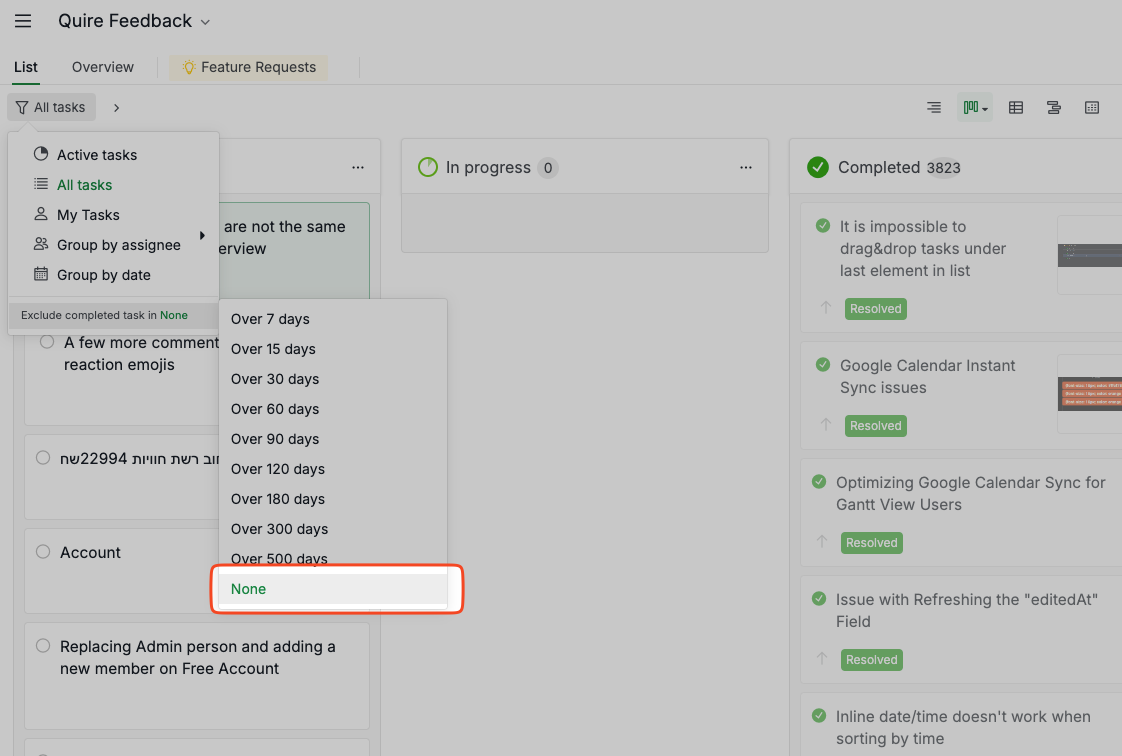Image resolution: width=1122 pixels, height=756 pixels.
Task: Complete 'Replacing Admin person' task circle
Action: pos(43,646)
